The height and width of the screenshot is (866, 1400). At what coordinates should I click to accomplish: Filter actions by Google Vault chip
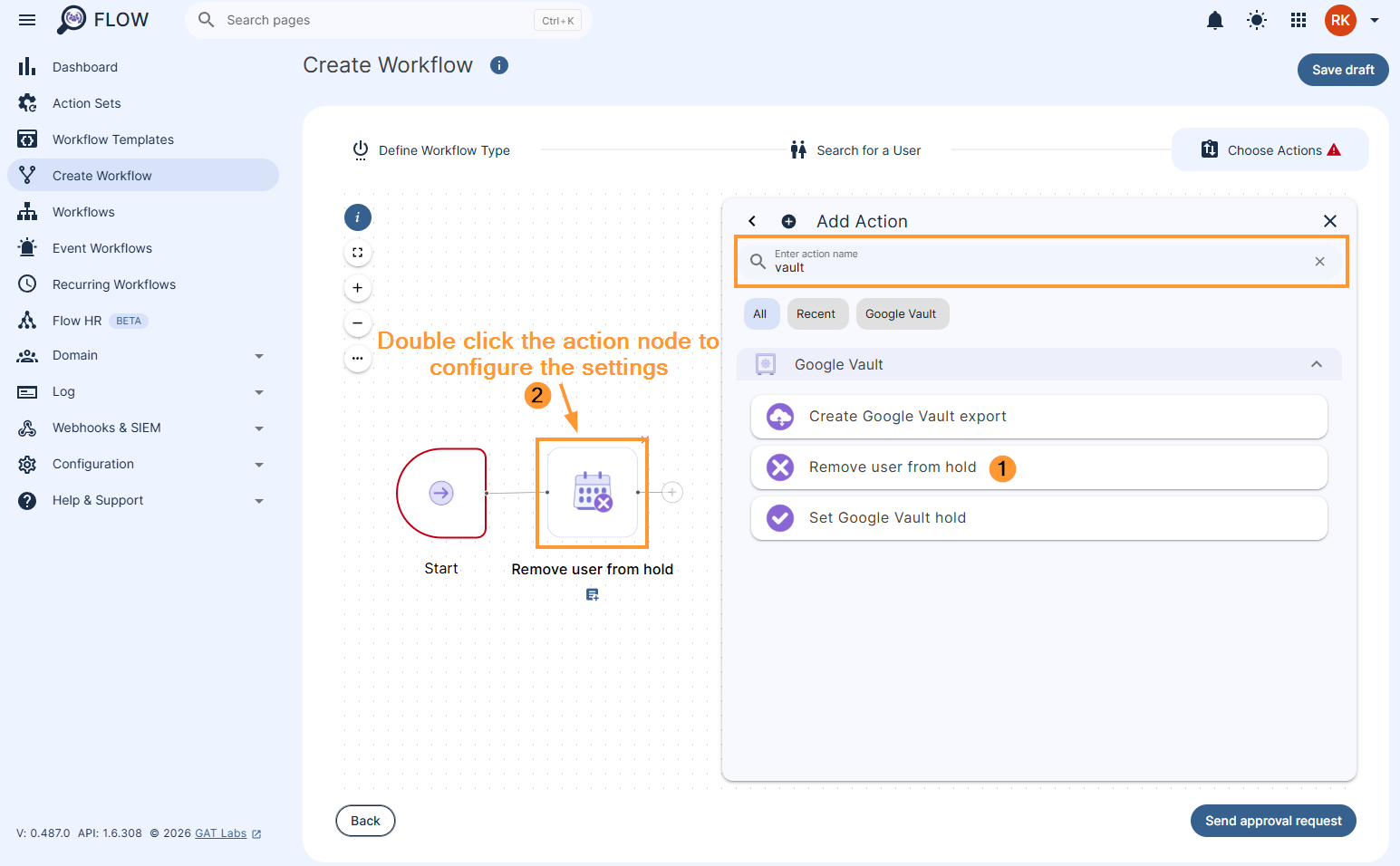(902, 314)
